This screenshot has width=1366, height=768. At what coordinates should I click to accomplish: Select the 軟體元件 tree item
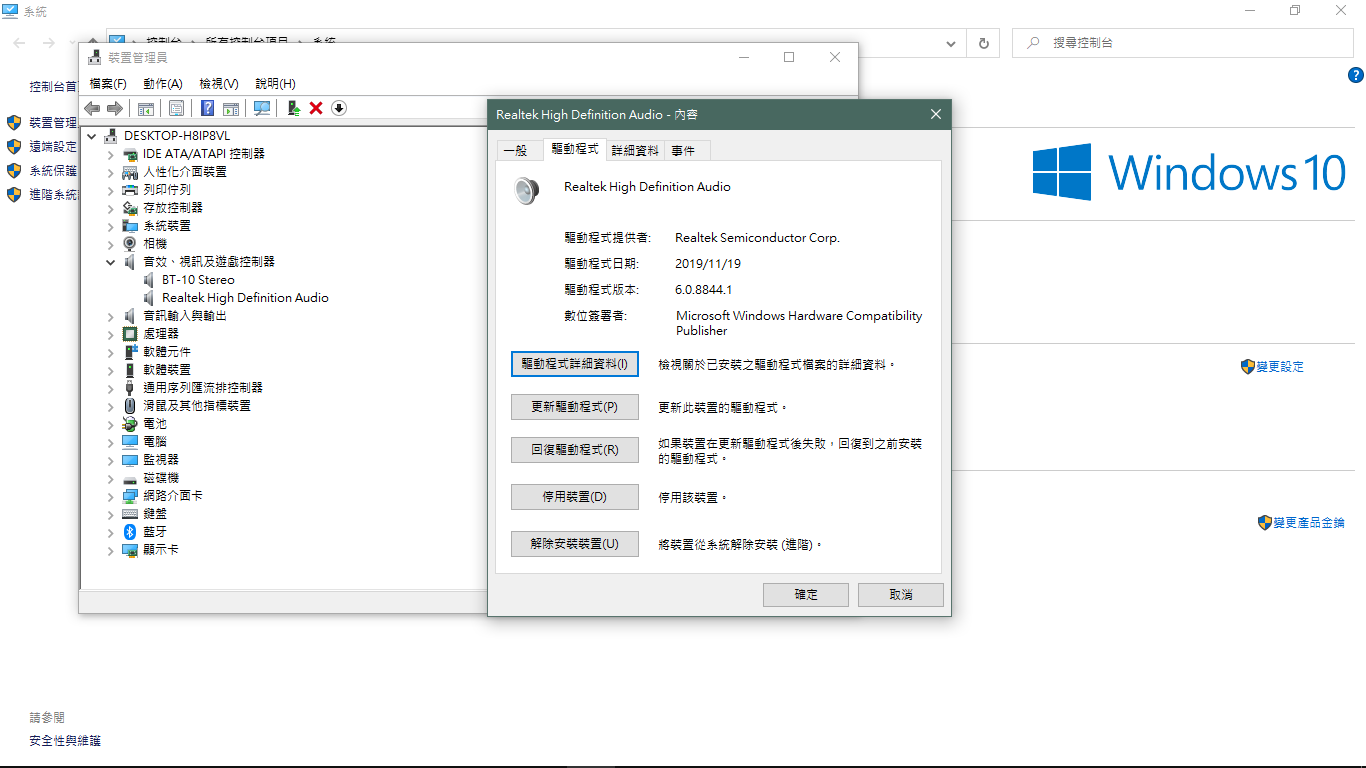tap(167, 352)
